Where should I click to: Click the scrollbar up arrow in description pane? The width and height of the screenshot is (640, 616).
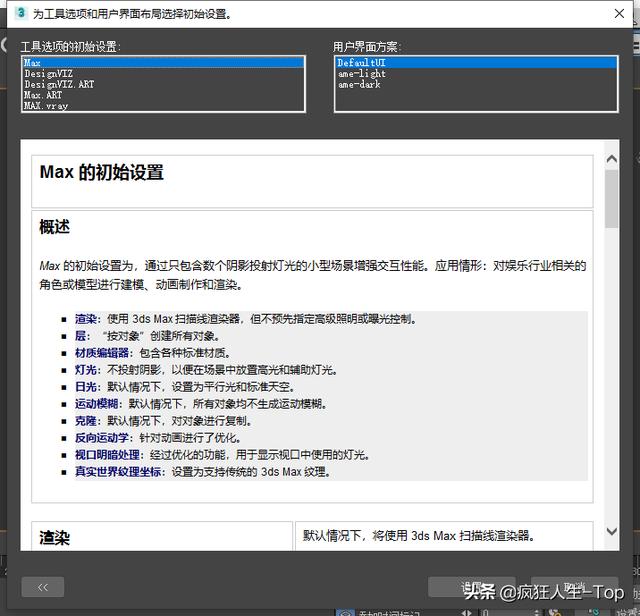611,159
